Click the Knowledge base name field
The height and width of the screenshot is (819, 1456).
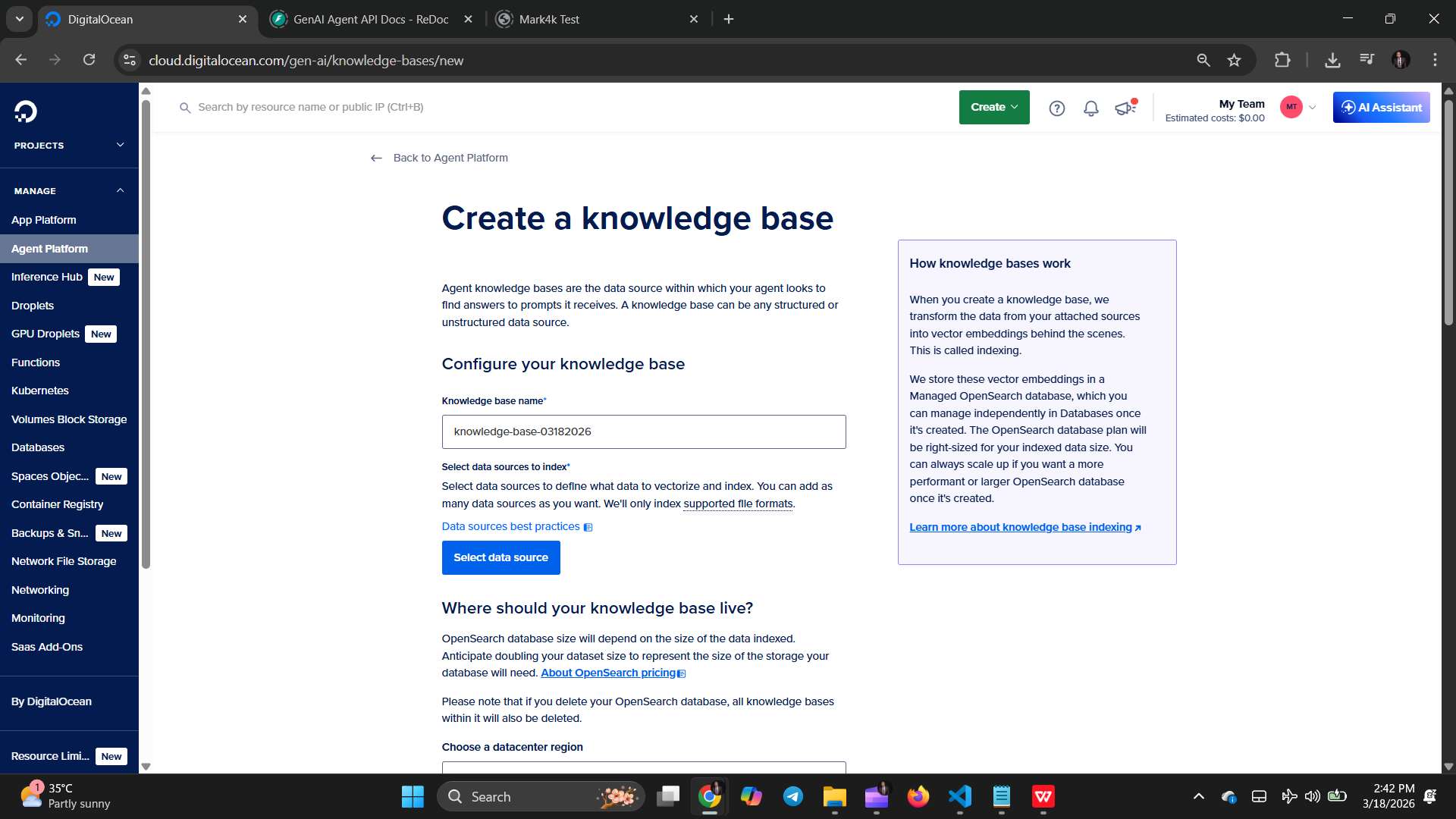click(x=643, y=431)
